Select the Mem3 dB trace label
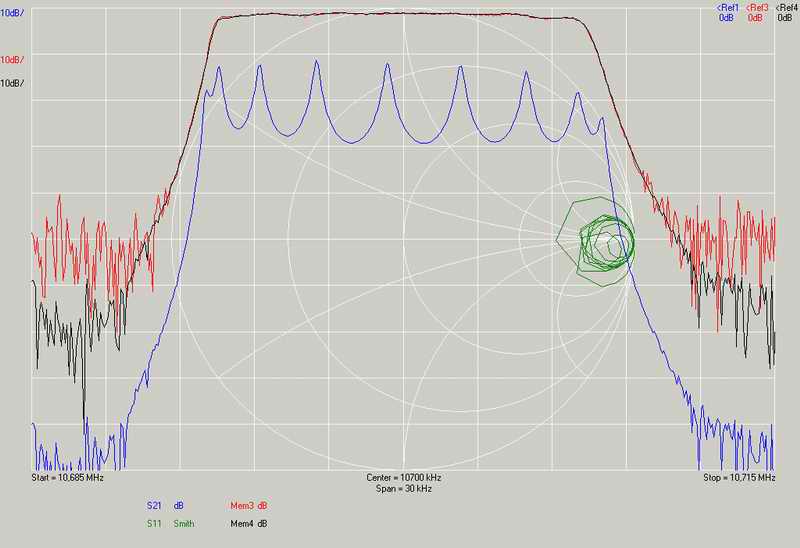Image resolution: width=800 pixels, height=548 pixels. tap(248, 506)
